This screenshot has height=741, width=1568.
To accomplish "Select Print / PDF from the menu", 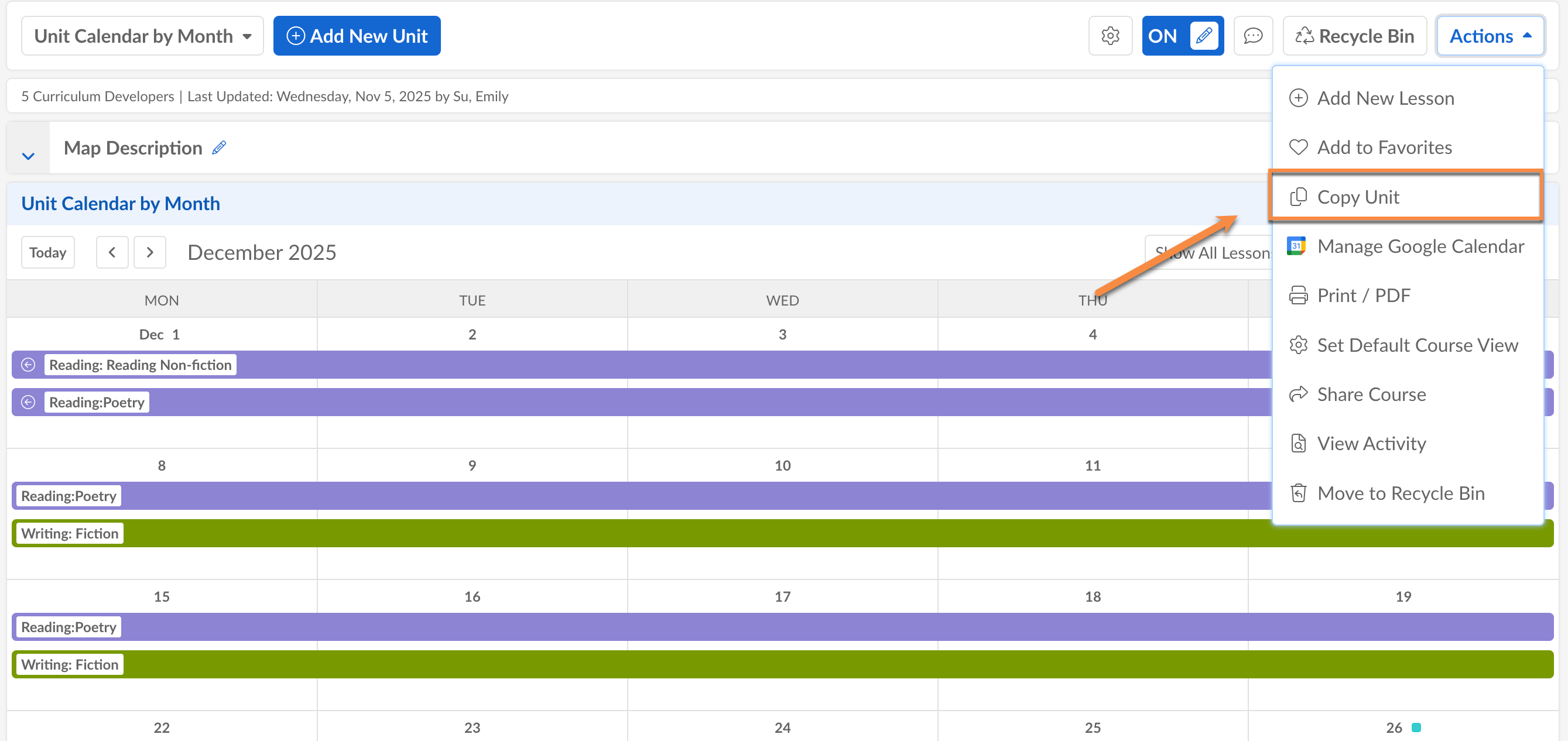I will coord(1363,295).
